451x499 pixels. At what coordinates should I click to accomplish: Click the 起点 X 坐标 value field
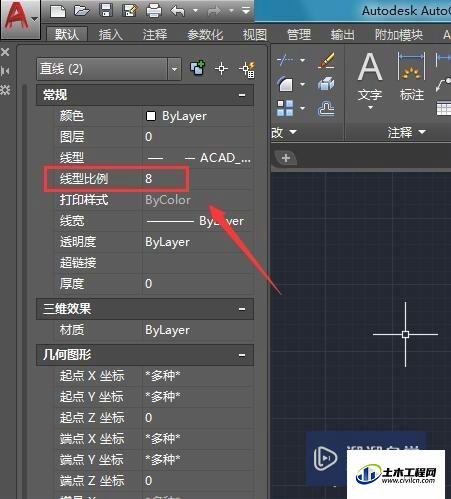tap(198, 376)
